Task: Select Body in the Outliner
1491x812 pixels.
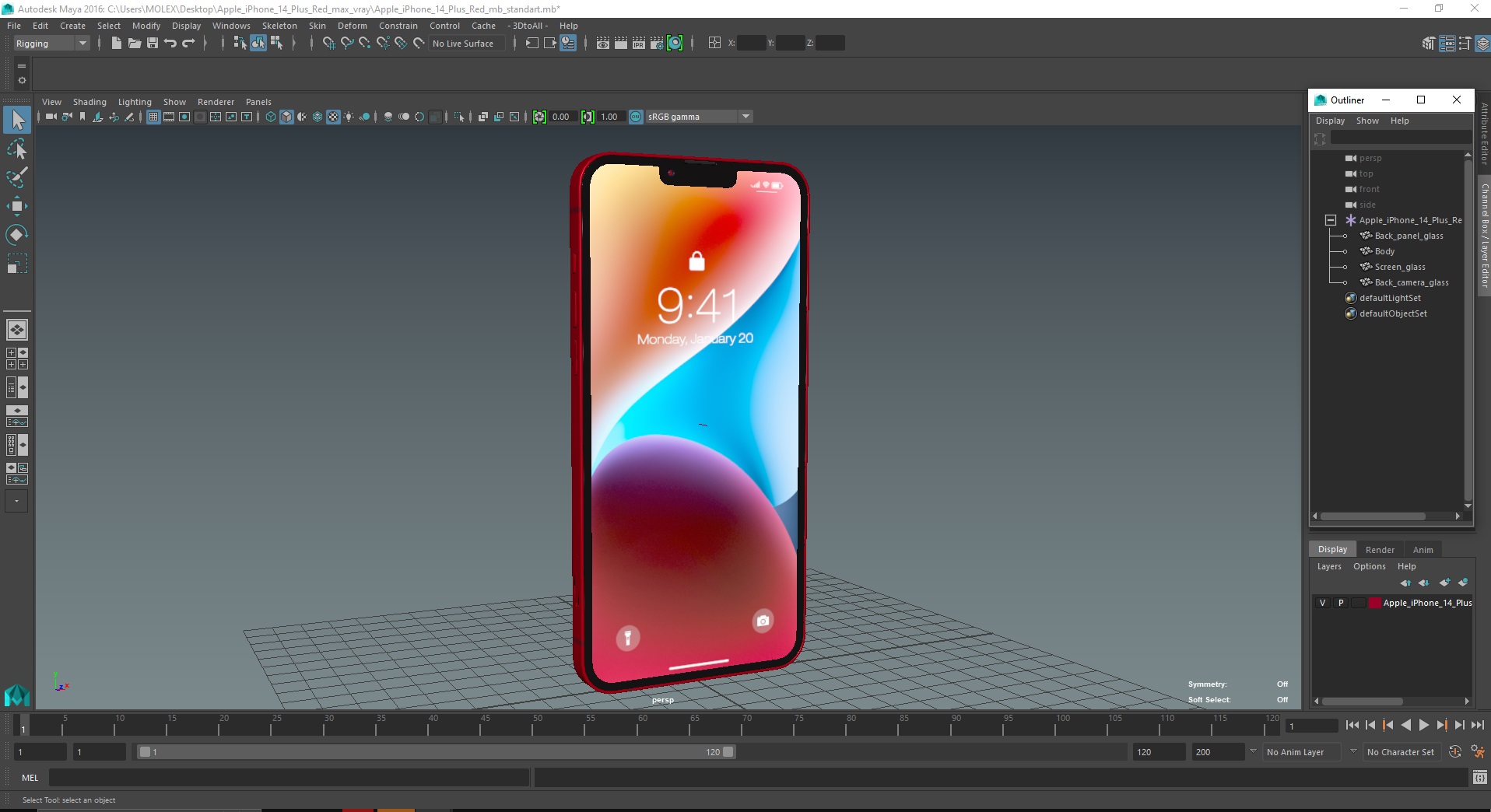Action: pos(1384,251)
